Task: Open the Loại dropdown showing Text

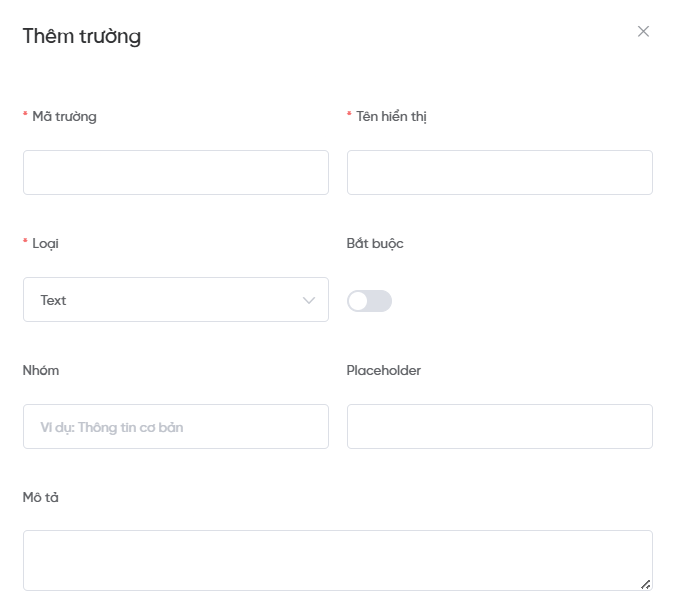Action: (175, 299)
